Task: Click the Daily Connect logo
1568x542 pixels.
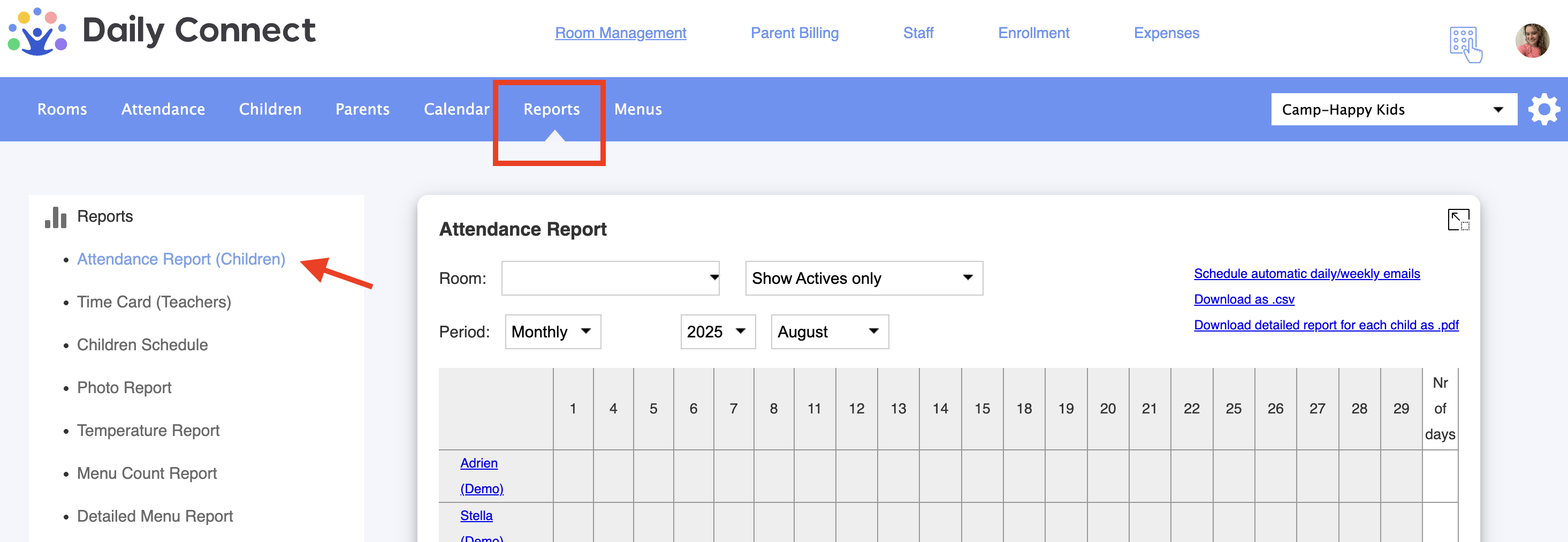Action: [x=161, y=32]
